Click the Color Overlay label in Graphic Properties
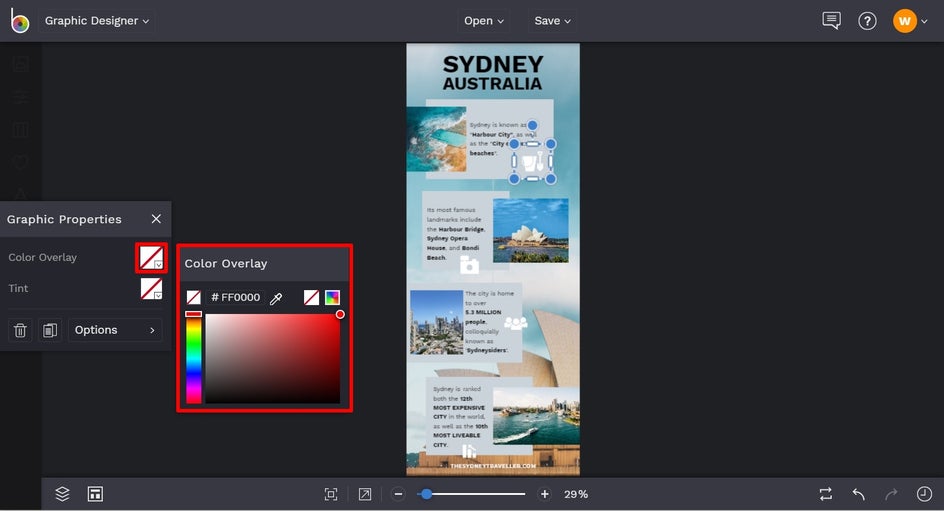944x511 pixels. [x=43, y=257]
